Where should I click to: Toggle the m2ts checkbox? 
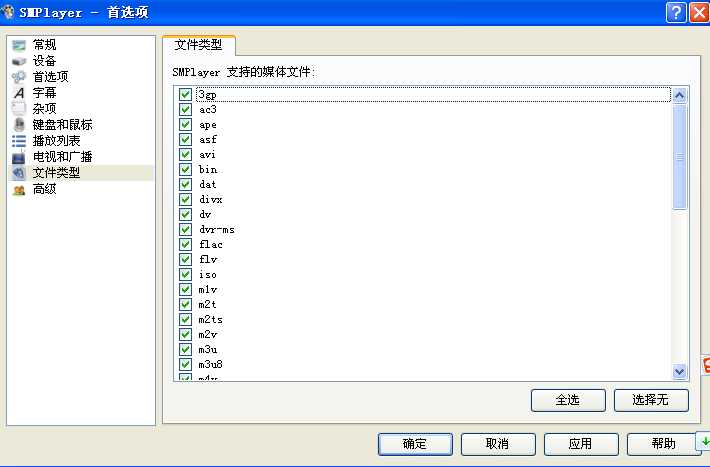click(186, 320)
